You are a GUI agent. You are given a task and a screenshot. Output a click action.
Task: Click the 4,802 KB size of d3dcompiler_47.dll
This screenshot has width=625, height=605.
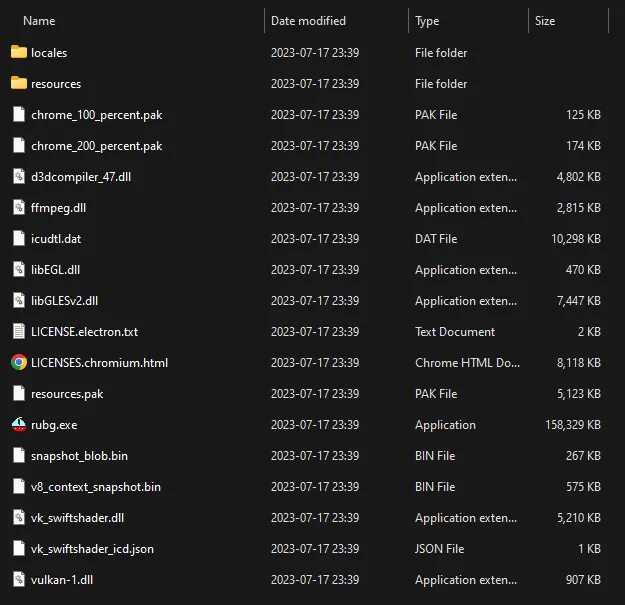(578, 177)
